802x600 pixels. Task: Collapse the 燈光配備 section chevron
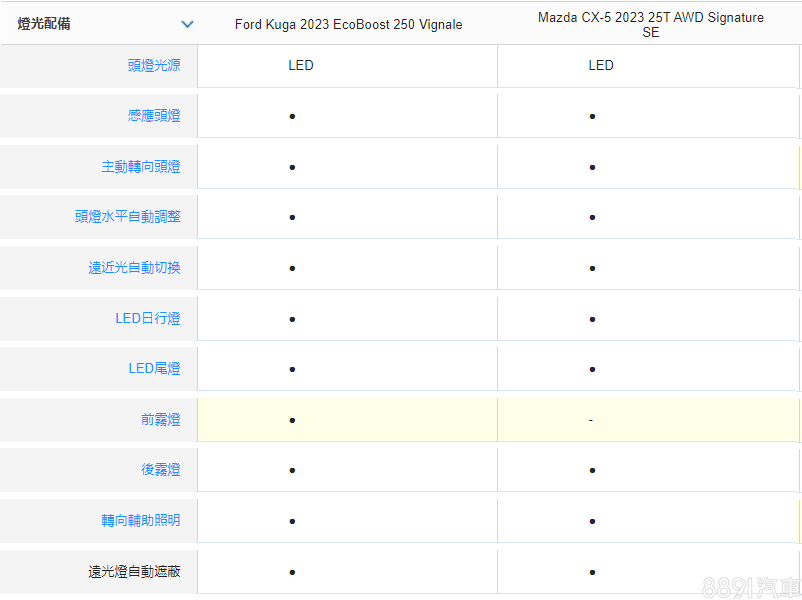[187, 24]
